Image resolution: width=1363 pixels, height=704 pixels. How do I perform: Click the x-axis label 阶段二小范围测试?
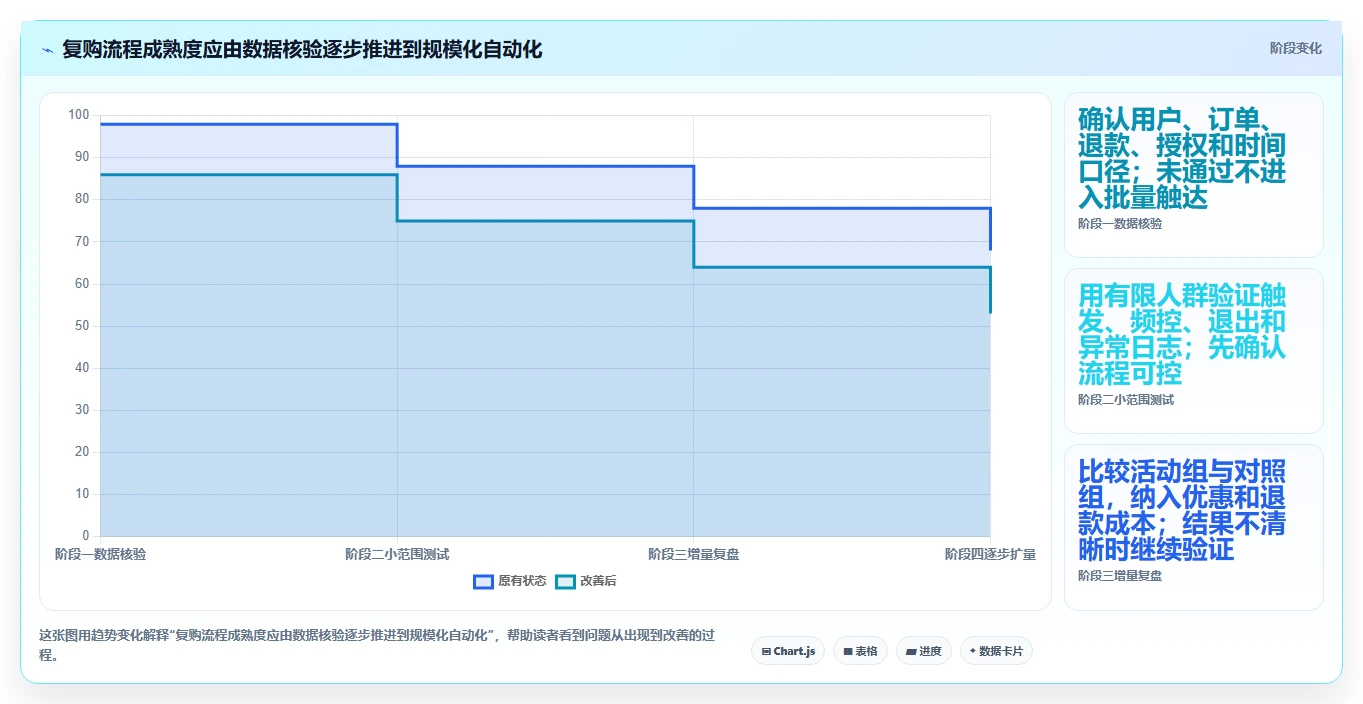click(x=397, y=554)
